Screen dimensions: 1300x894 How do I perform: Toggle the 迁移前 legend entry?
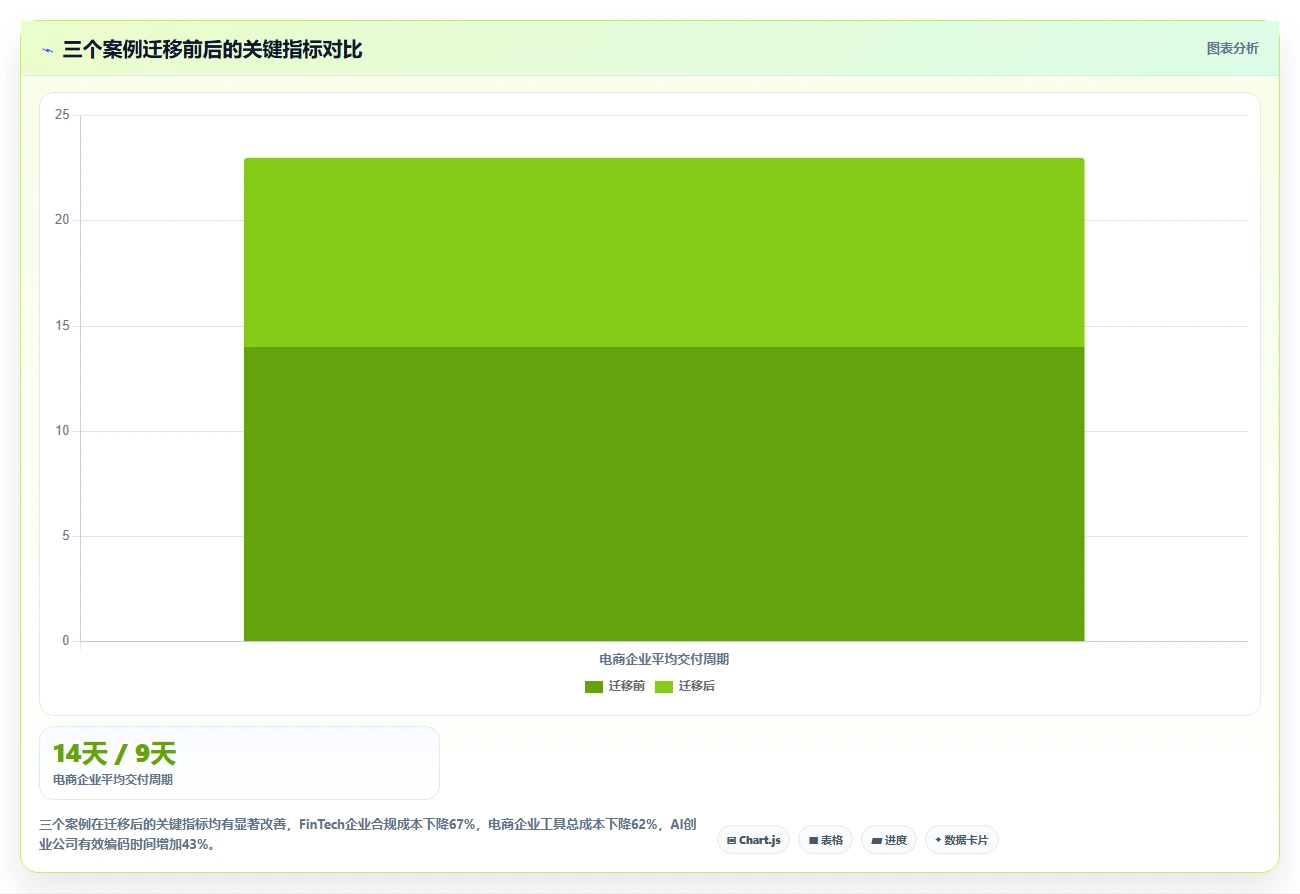tap(614, 686)
